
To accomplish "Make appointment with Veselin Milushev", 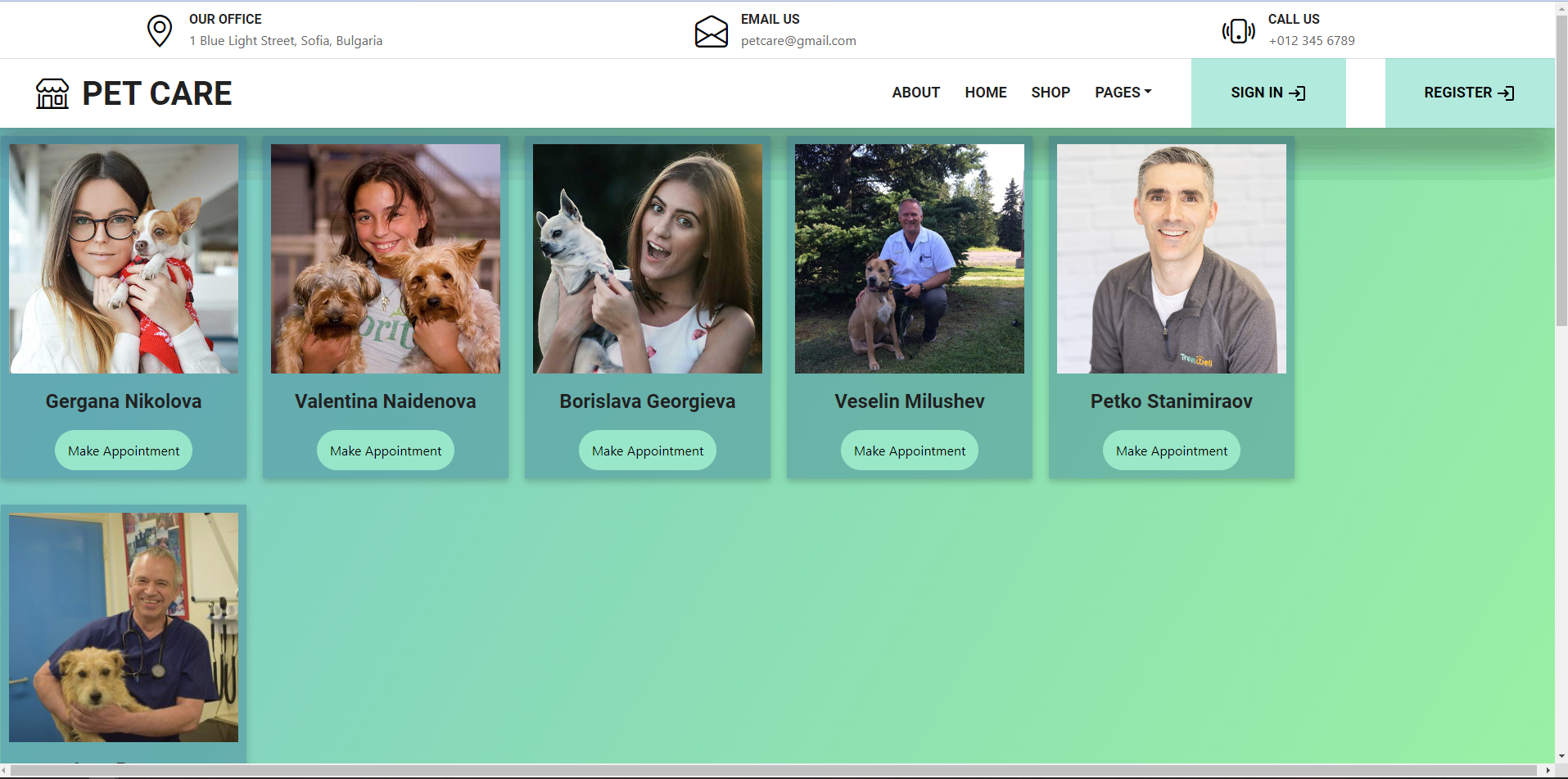I will click(910, 451).
